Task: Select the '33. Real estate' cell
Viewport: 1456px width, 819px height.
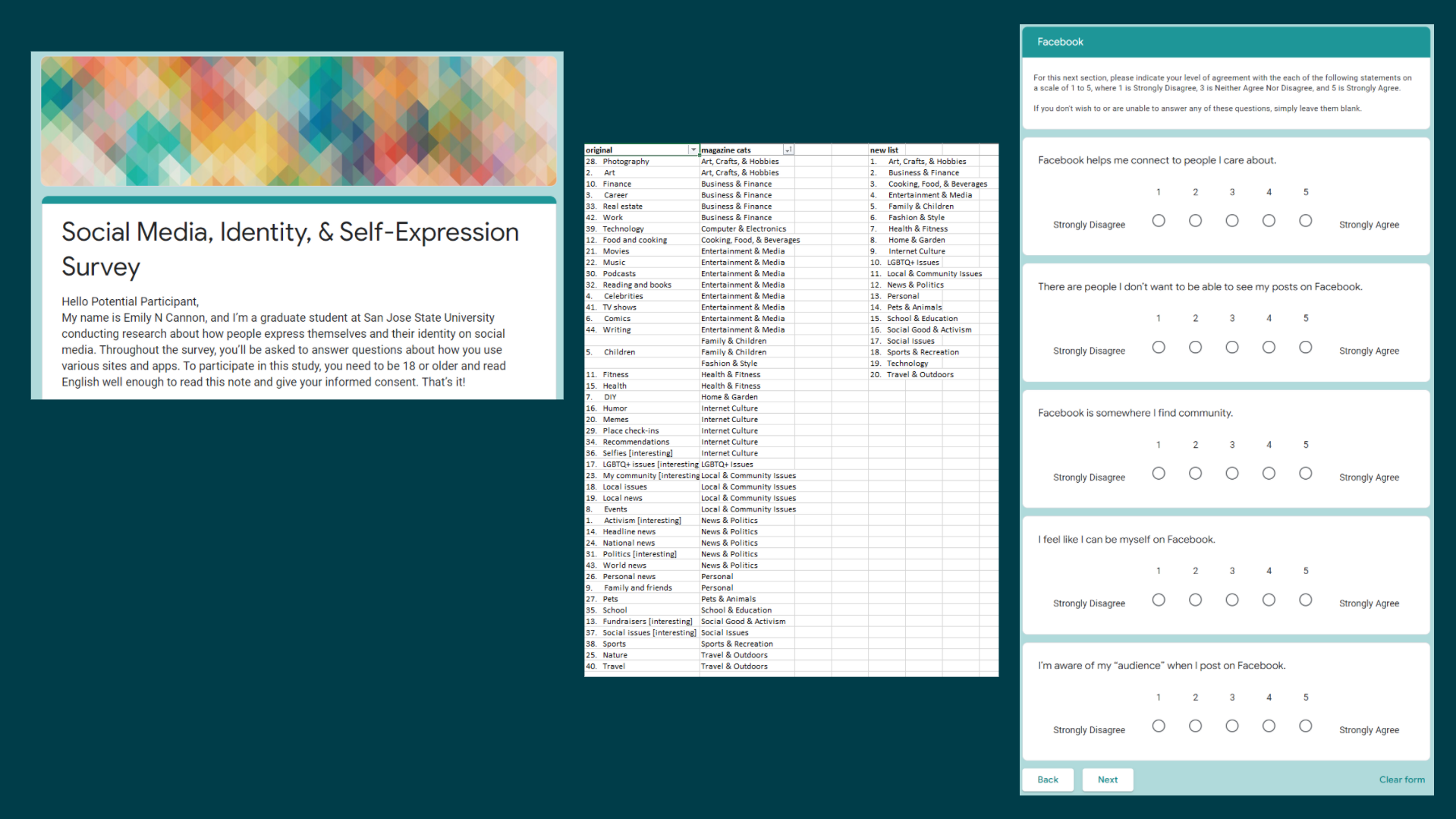Action: pyautogui.click(x=642, y=206)
